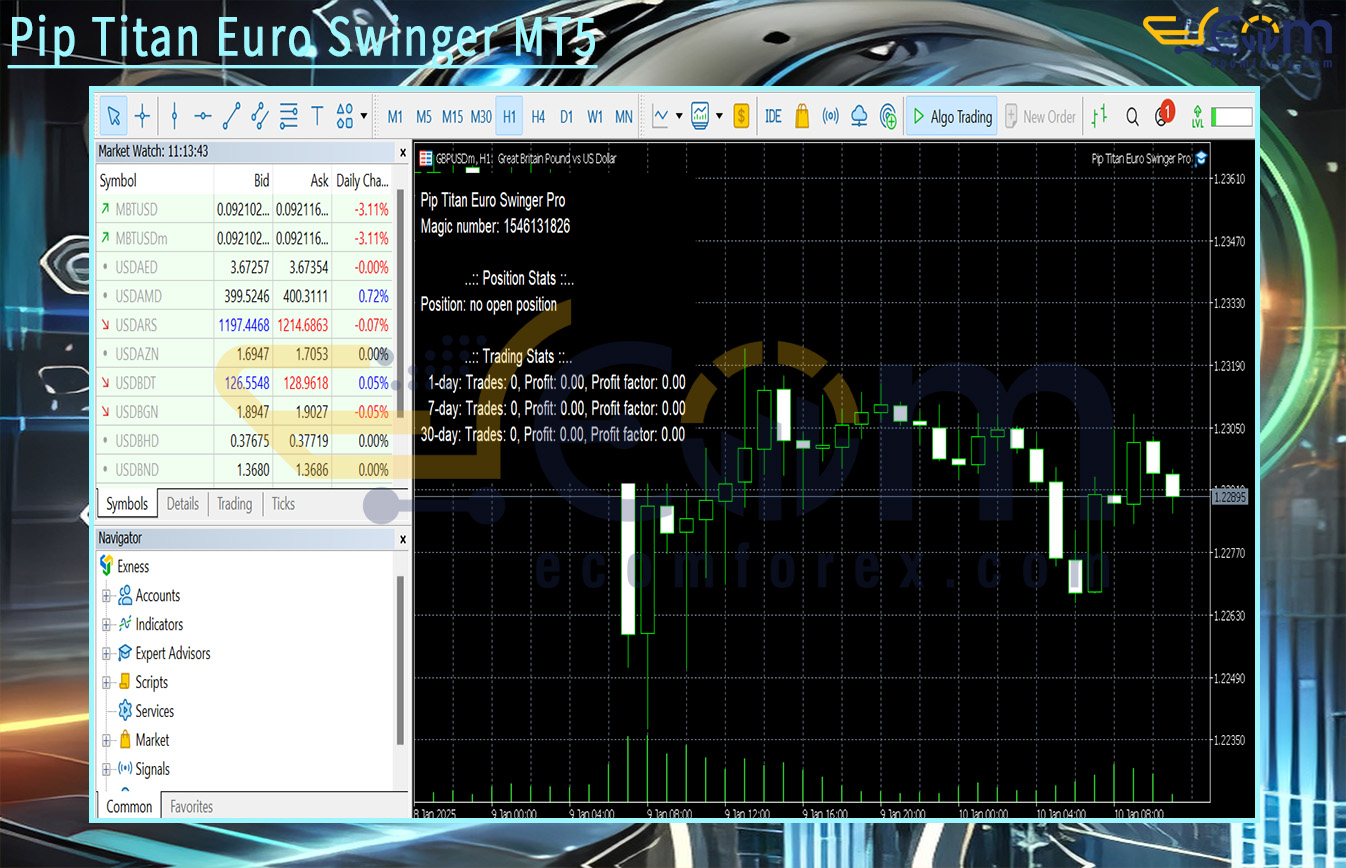Viewport: 1346px width, 868px height.
Task: Expand the Accounts tree node
Action: pos(106,596)
